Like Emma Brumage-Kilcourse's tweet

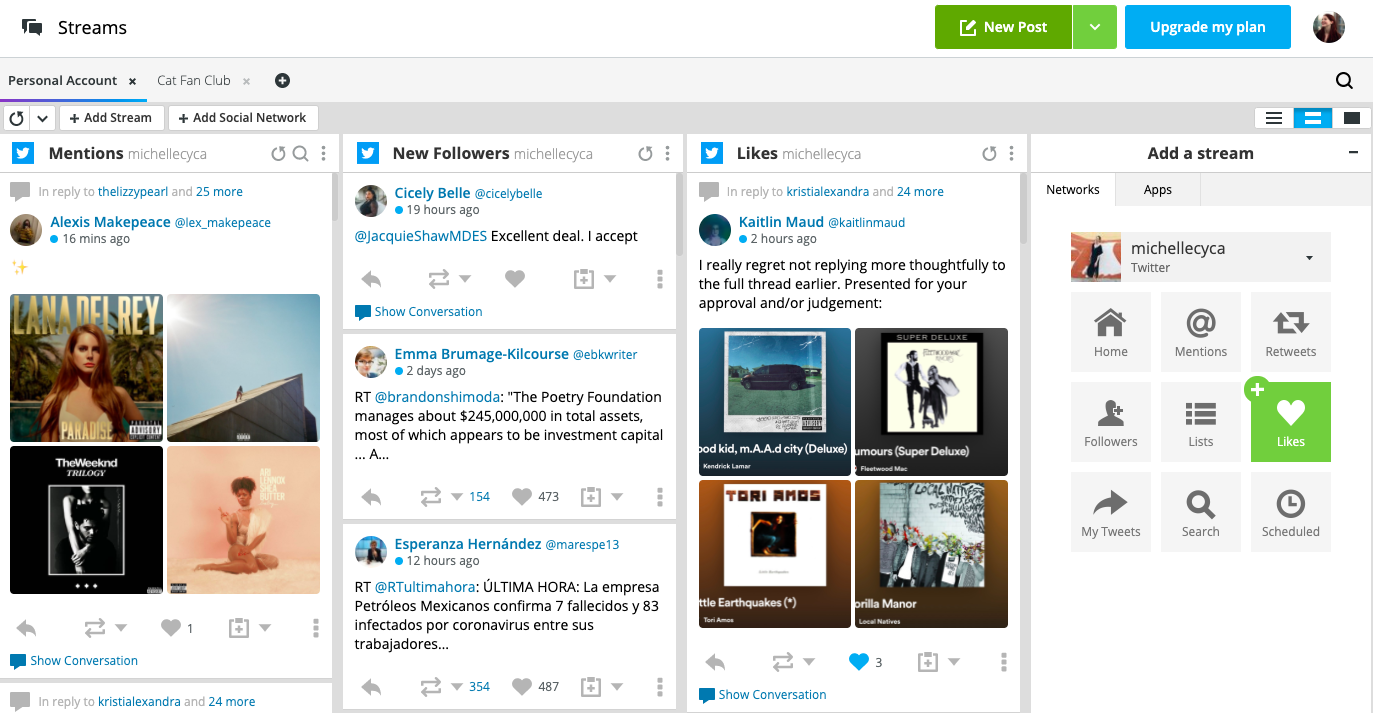522,496
